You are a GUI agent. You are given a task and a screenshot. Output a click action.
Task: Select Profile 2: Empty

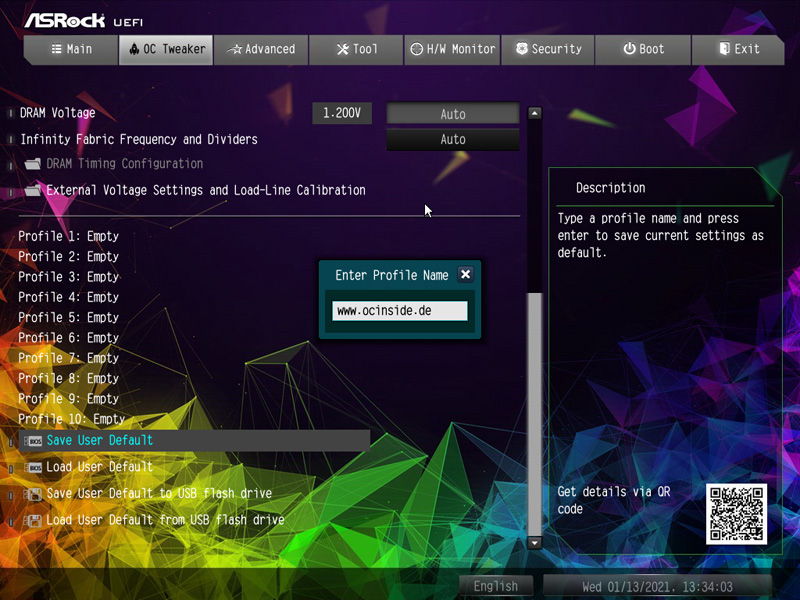click(68, 257)
